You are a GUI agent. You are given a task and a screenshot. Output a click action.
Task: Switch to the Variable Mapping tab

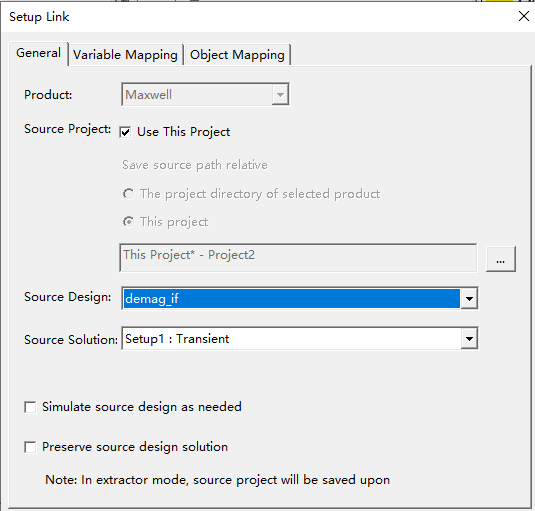pos(125,55)
